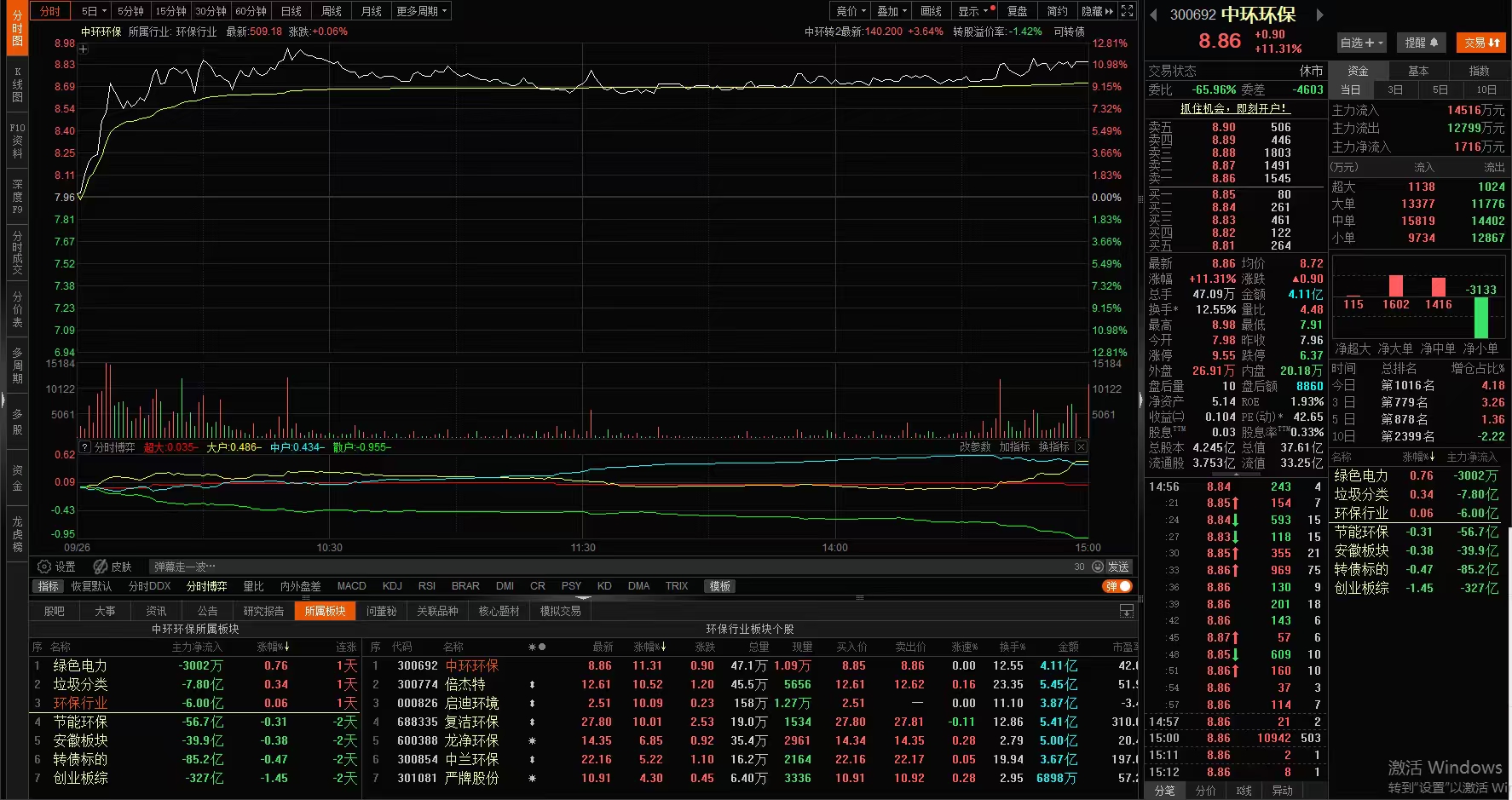Enable the MACD indicator

point(351,586)
